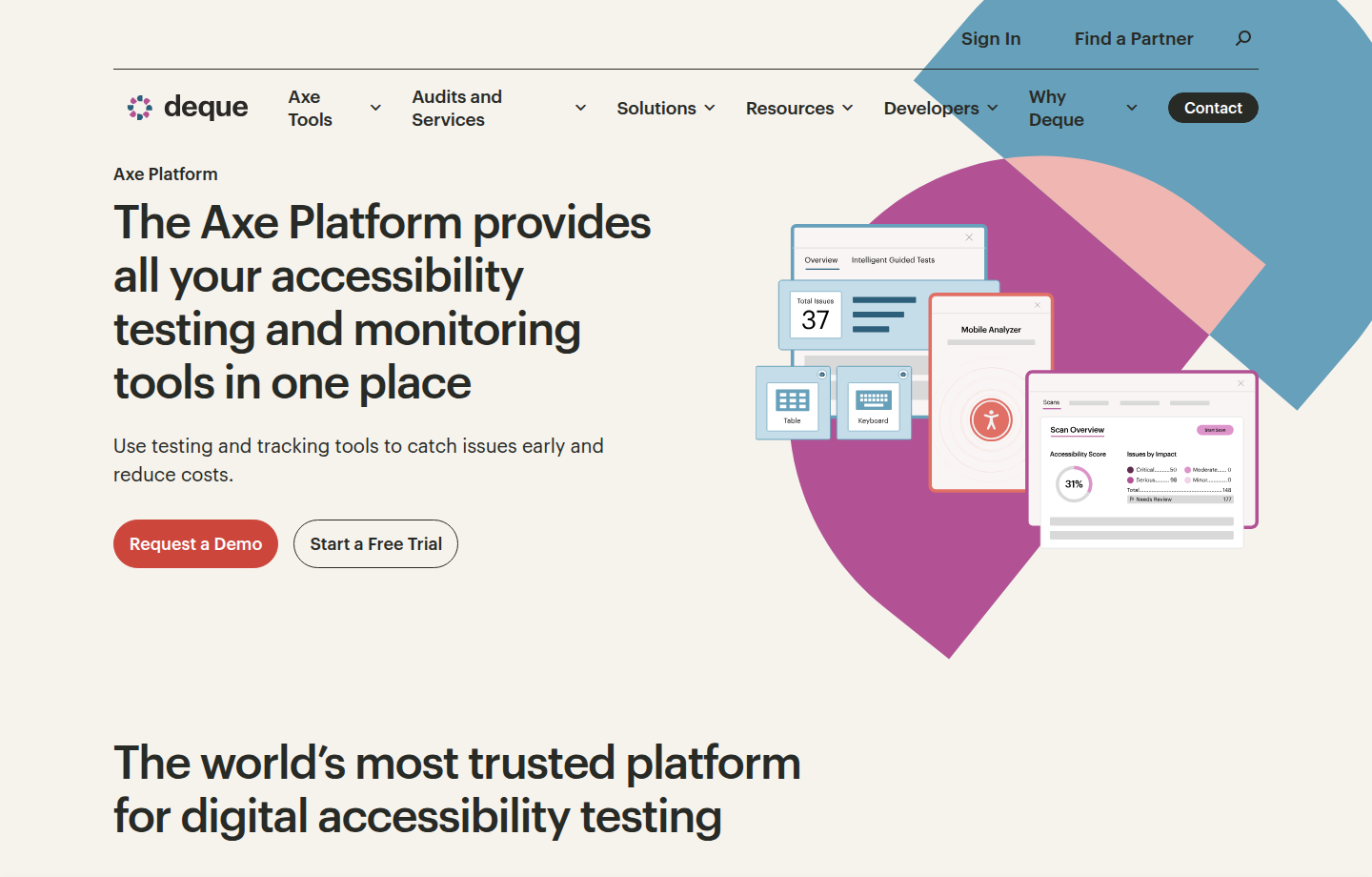Select the Axe Platform breadcrumb text
Viewport: 1372px width, 877px height.
tap(166, 173)
